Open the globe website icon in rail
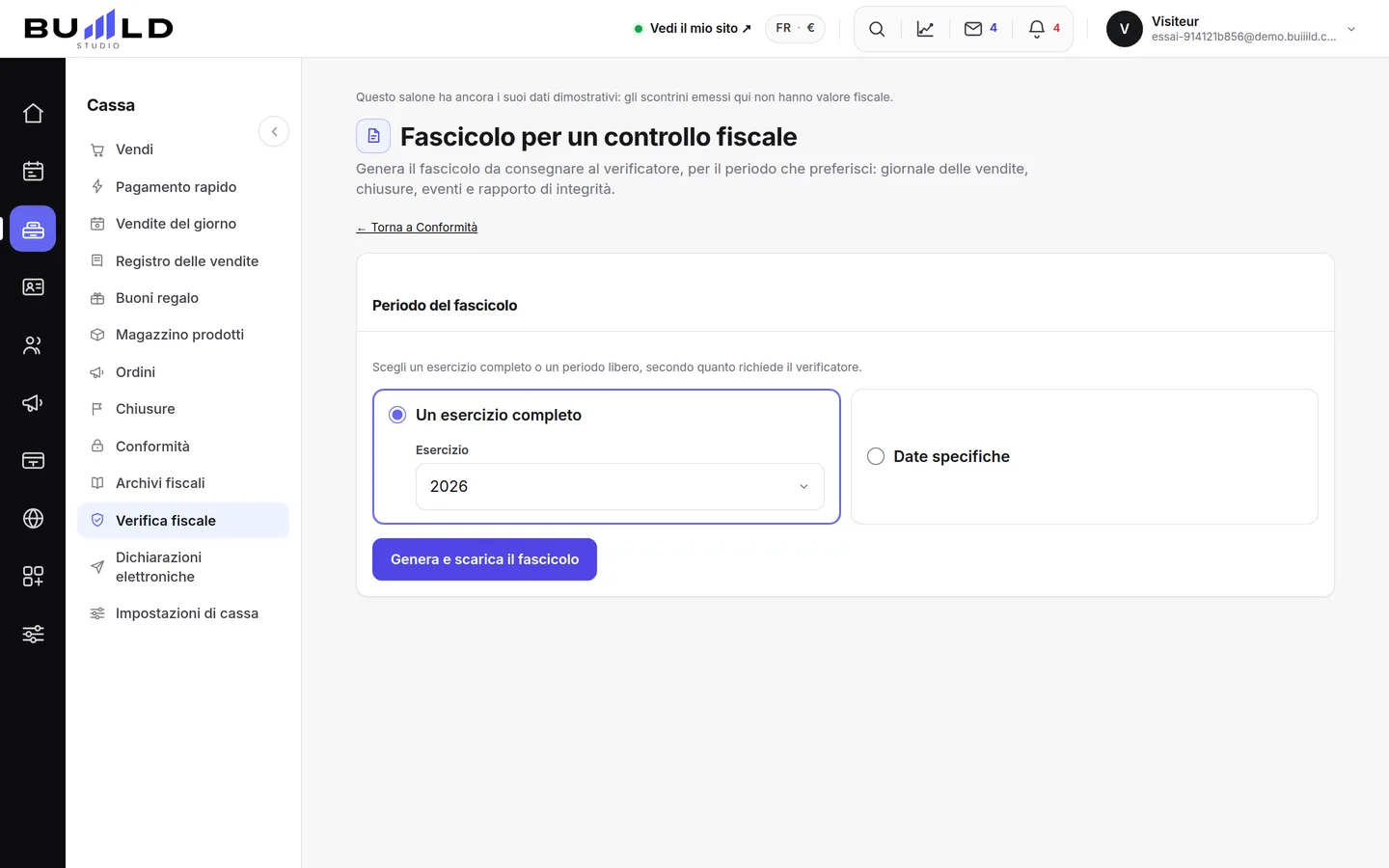 coord(33,519)
